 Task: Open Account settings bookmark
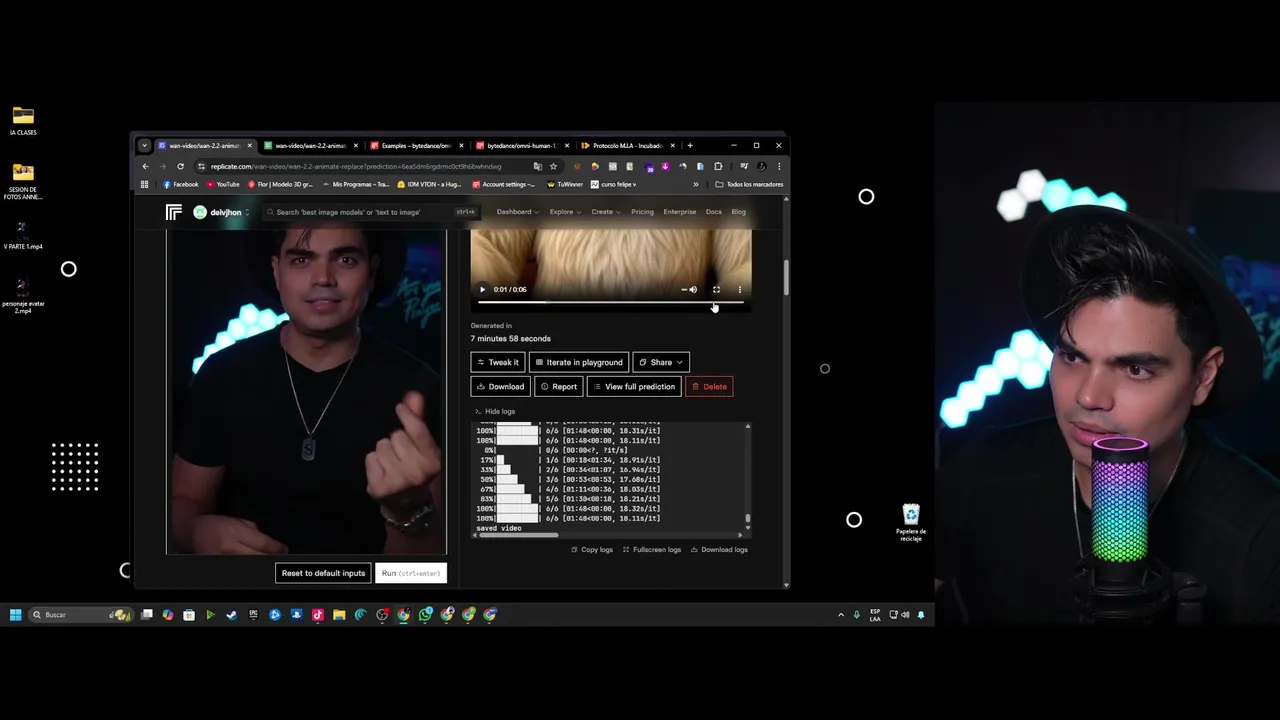pos(503,184)
